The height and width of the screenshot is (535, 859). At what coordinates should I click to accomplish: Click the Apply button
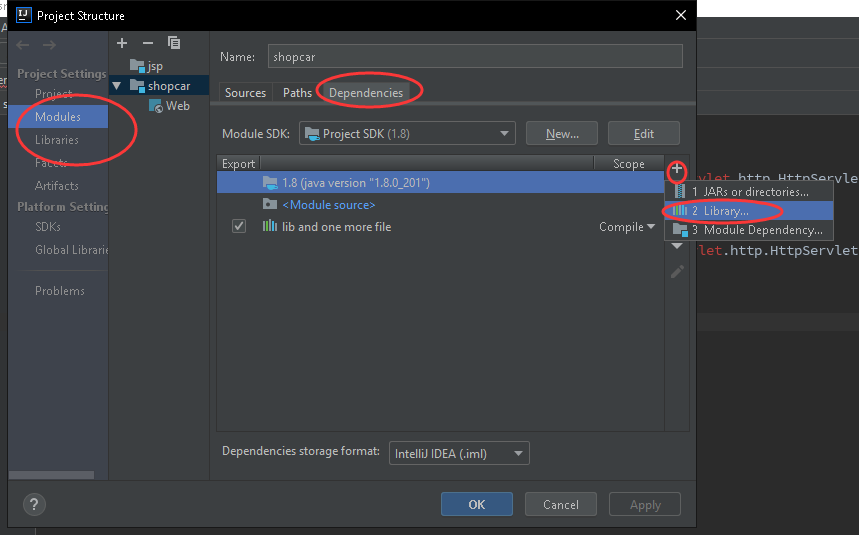pyautogui.click(x=645, y=504)
